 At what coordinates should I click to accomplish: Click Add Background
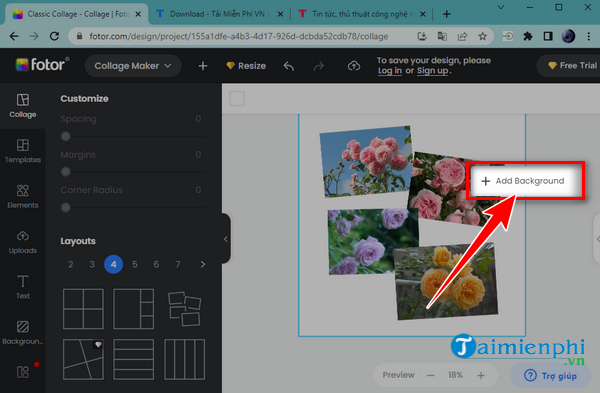tap(523, 181)
